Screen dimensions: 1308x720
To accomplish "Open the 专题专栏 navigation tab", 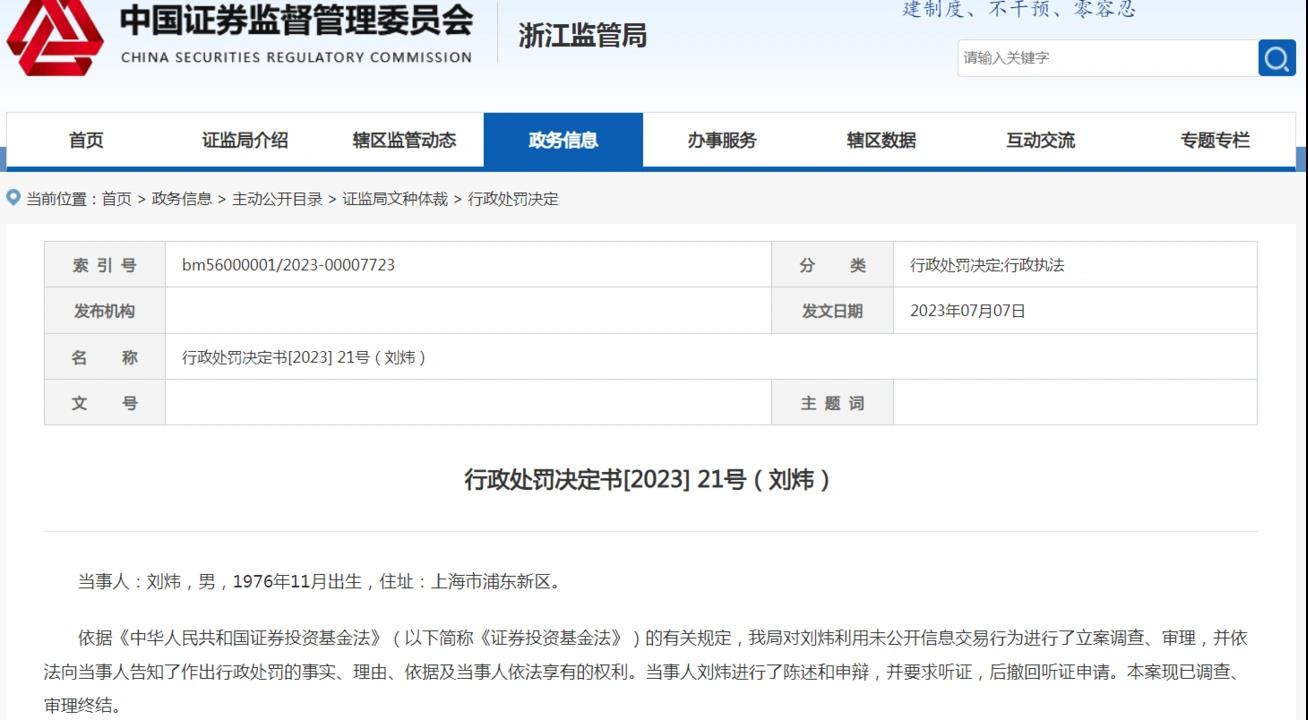I will [1215, 140].
